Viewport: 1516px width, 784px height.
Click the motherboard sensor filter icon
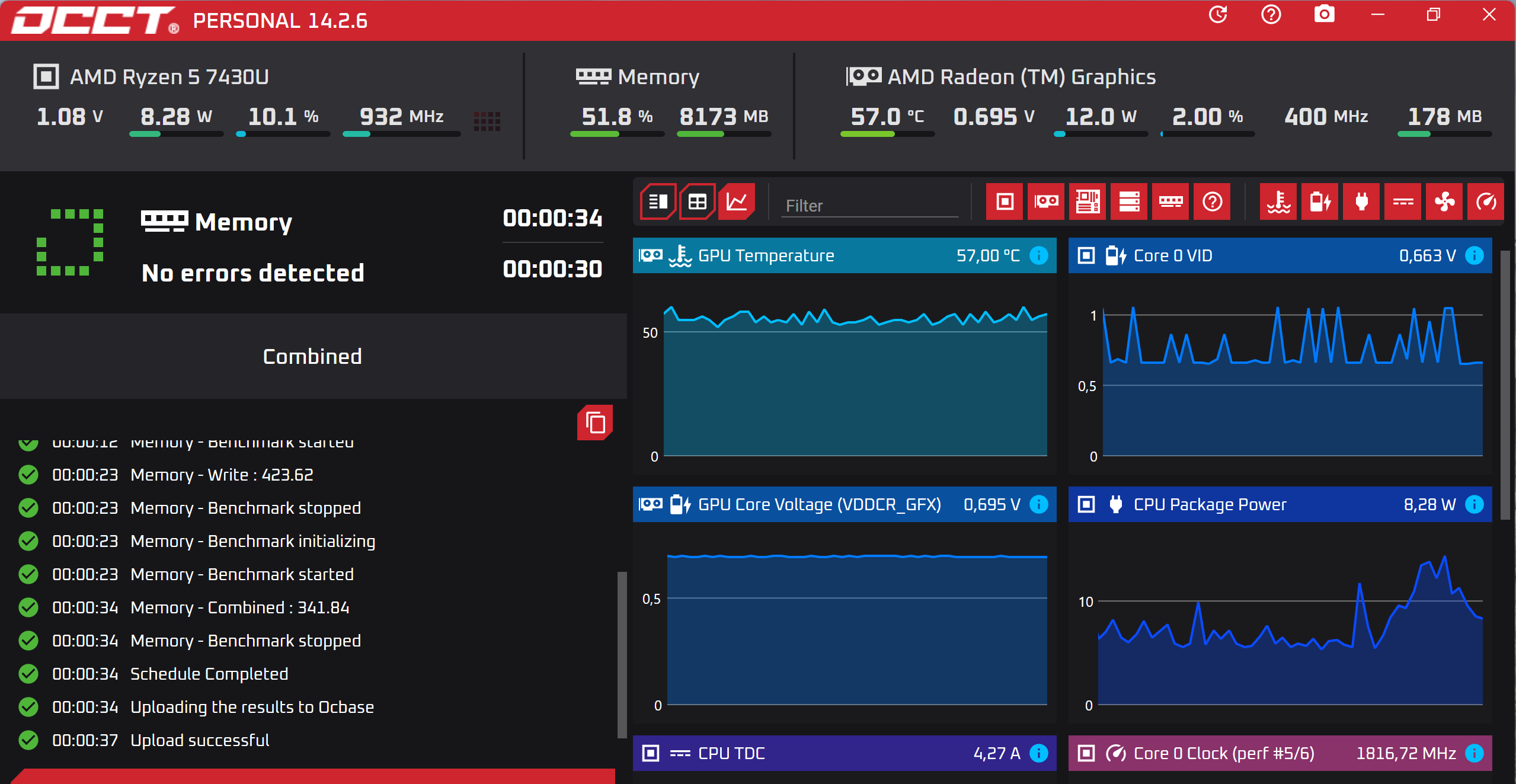click(1087, 202)
